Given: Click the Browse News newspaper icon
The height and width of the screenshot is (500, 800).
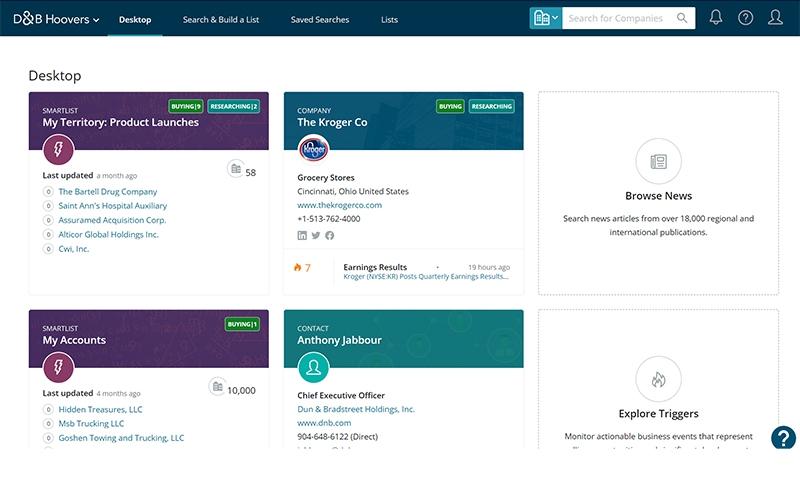Looking at the screenshot, I should (x=658, y=161).
